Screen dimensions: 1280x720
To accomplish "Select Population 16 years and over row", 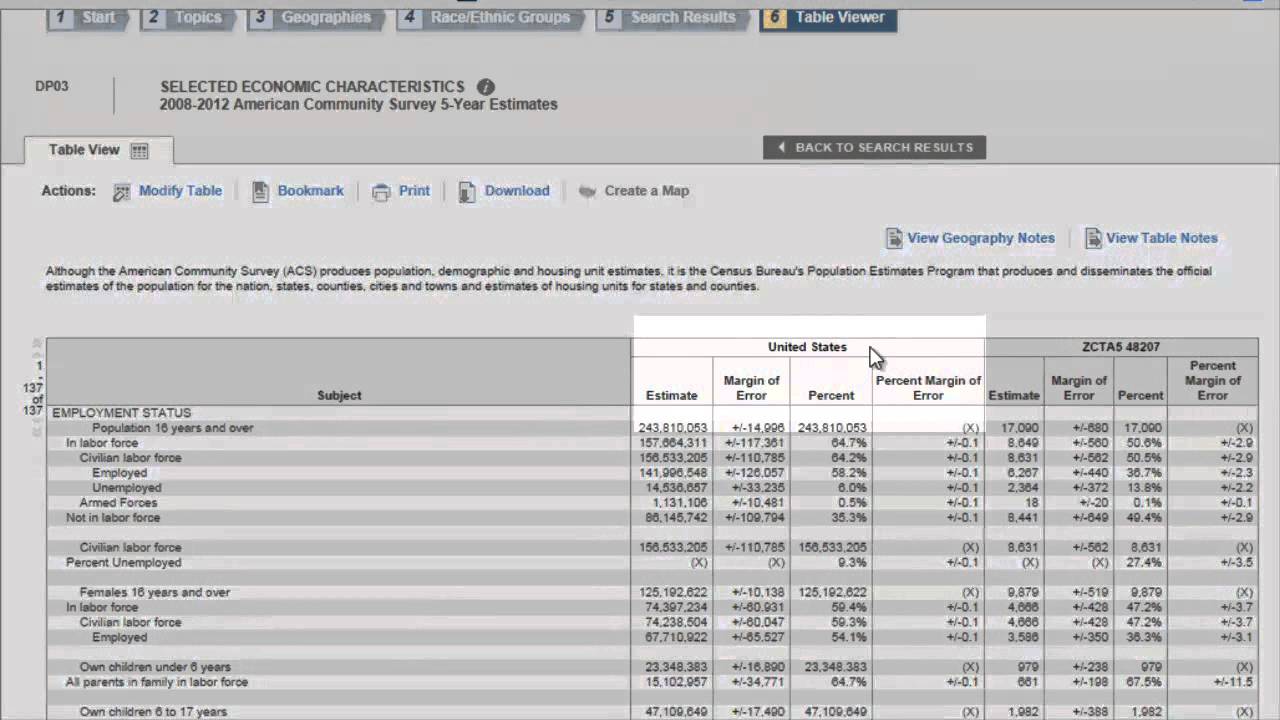I will 173,428.
